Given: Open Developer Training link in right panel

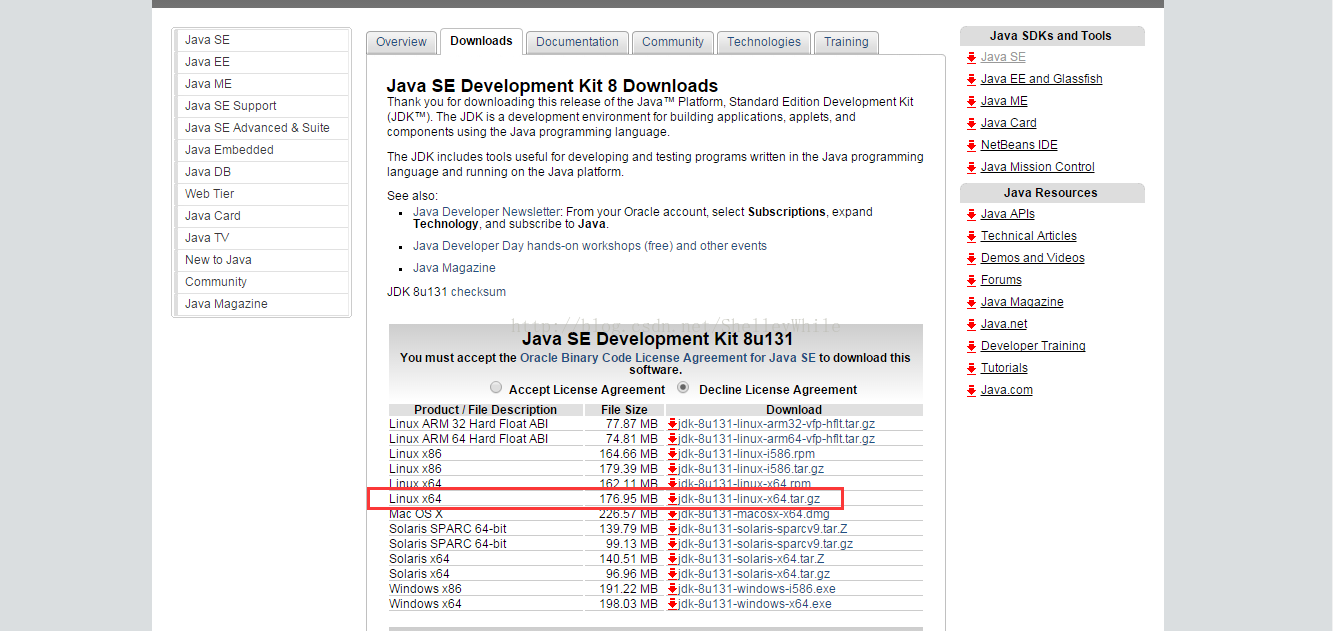Looking at the screenshot, I should (x=1033, y=346).
